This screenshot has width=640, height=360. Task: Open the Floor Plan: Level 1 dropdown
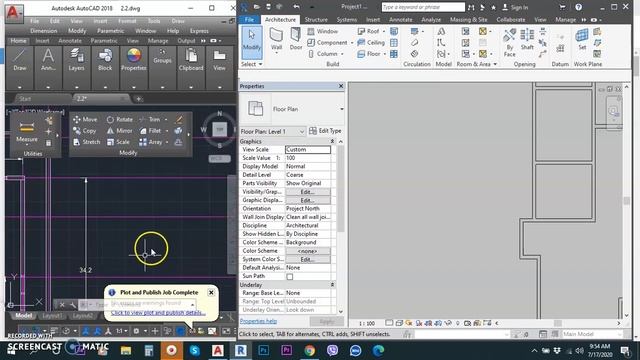[272, 131]
